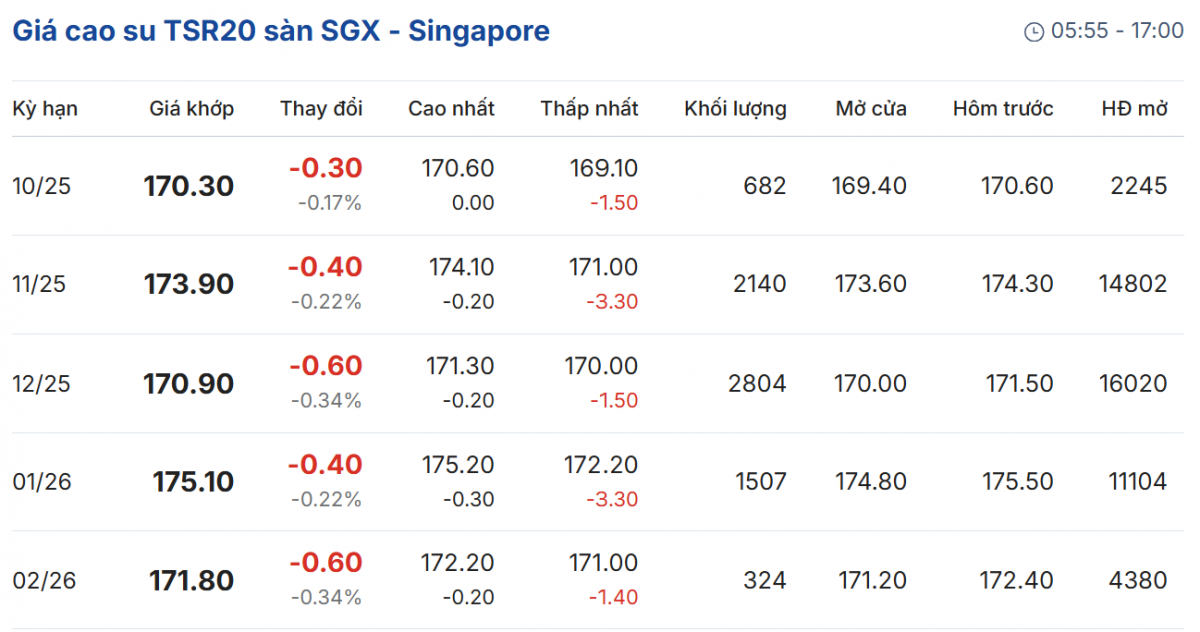Click the 175.10 matched price value
Image resolution: width=1200 pixels, height=632 pixels.
[x=193, y=482]
